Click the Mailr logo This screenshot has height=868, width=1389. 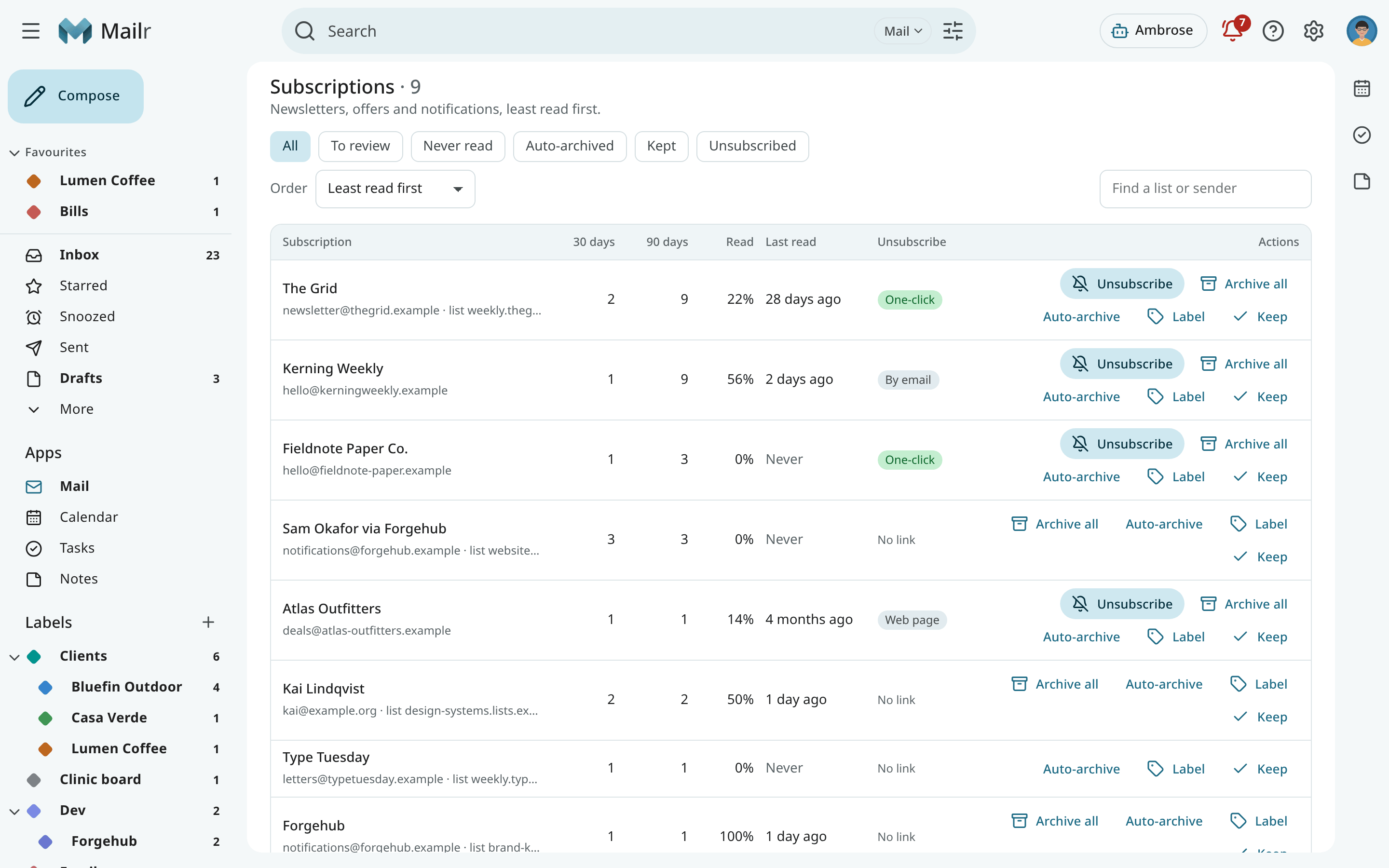[x=105, y=31]
